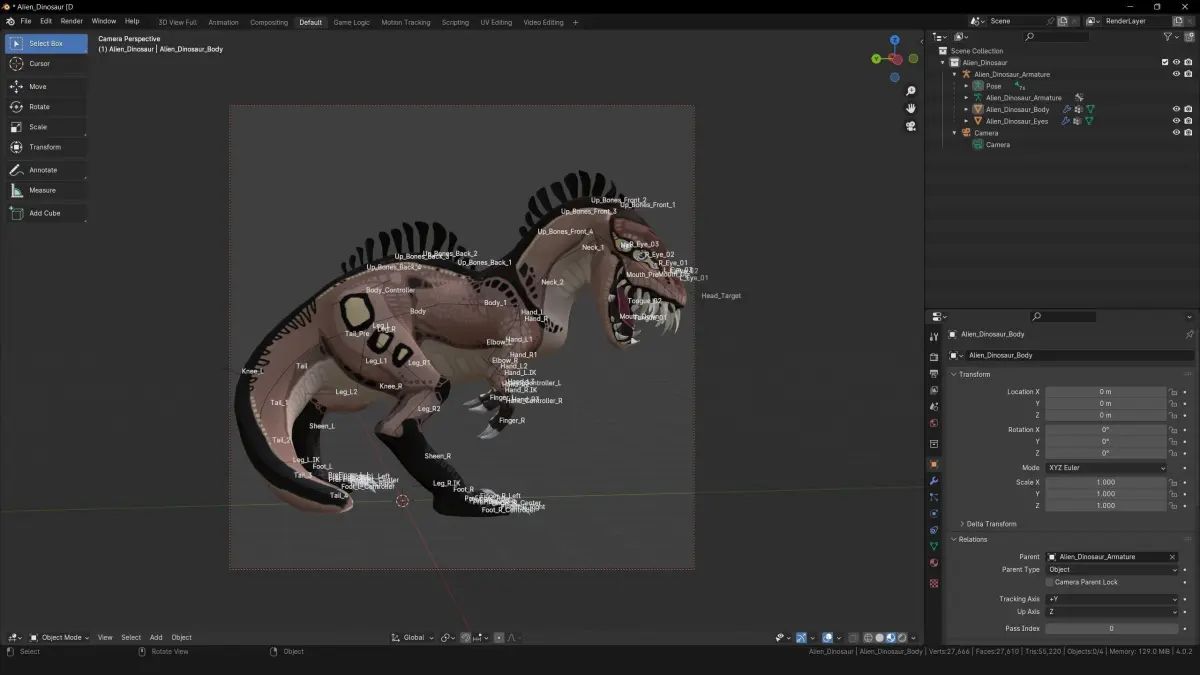
Task: Open the viewport Add menu
Action: pos(156,637)
